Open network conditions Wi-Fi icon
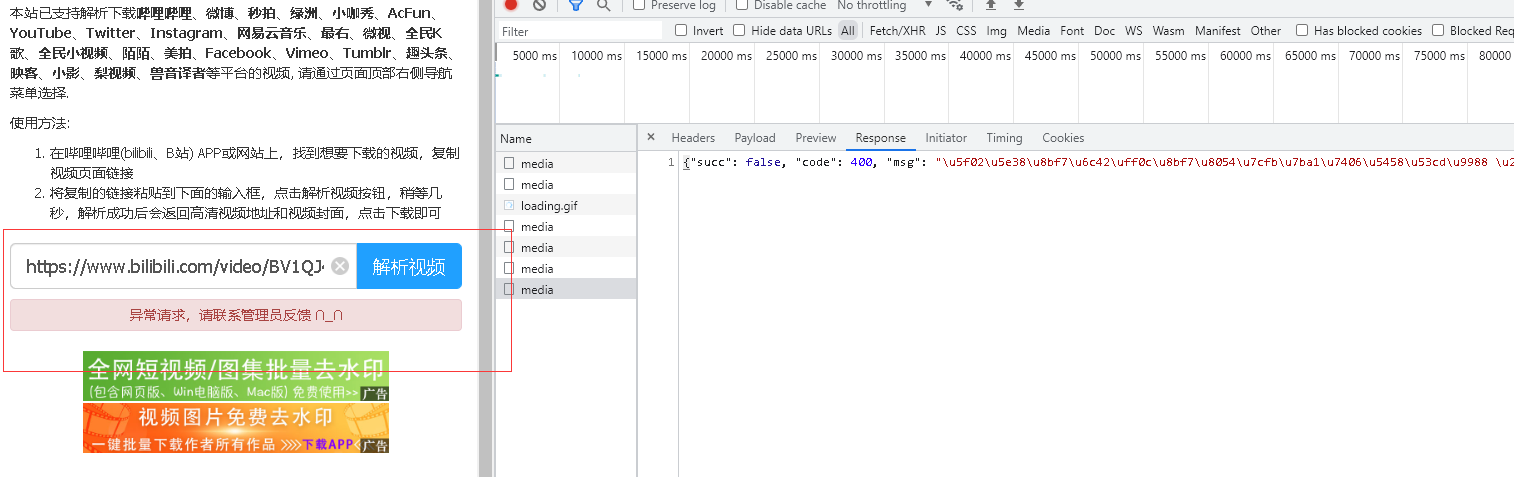 (955, 5)
